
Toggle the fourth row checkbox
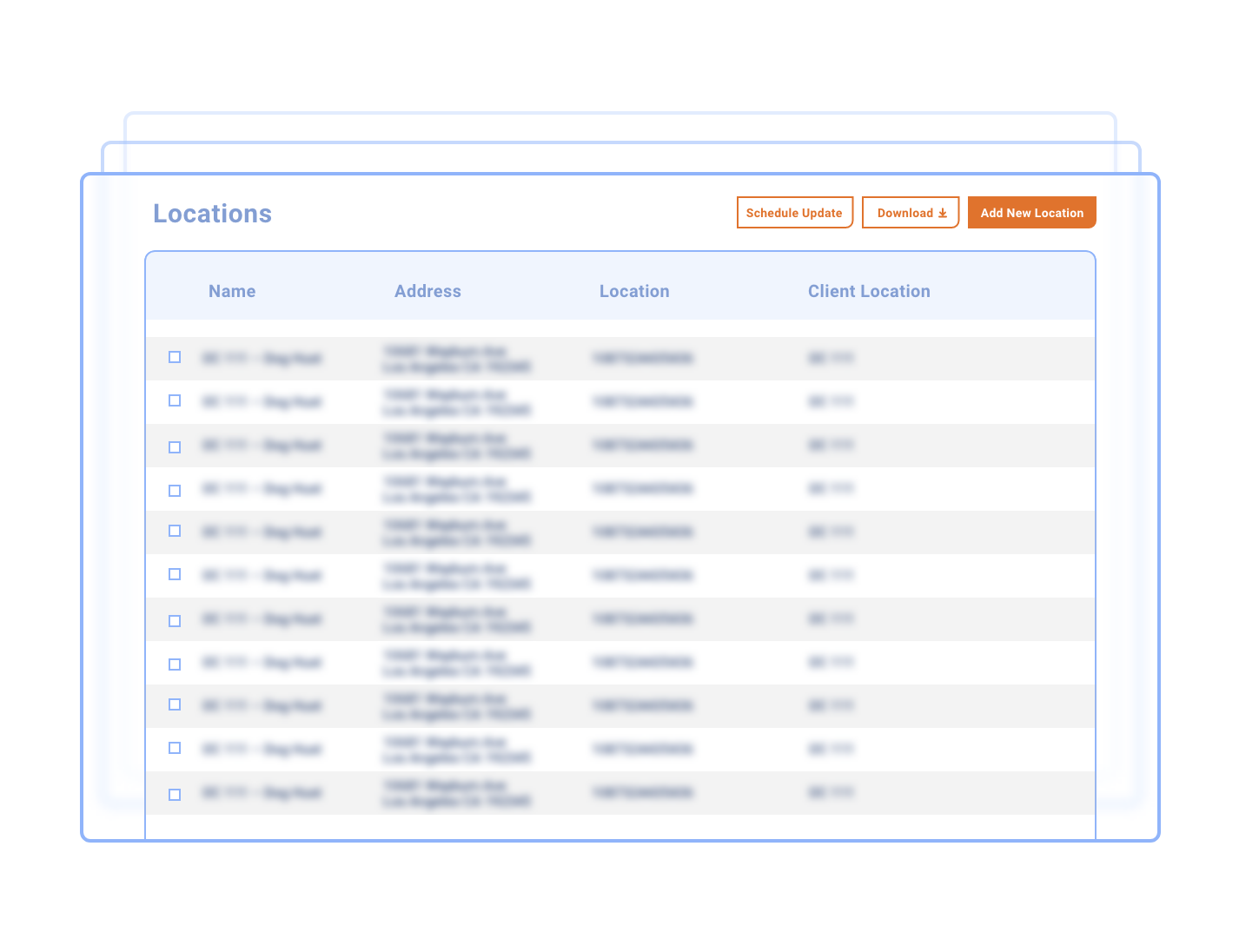point(175,491)
